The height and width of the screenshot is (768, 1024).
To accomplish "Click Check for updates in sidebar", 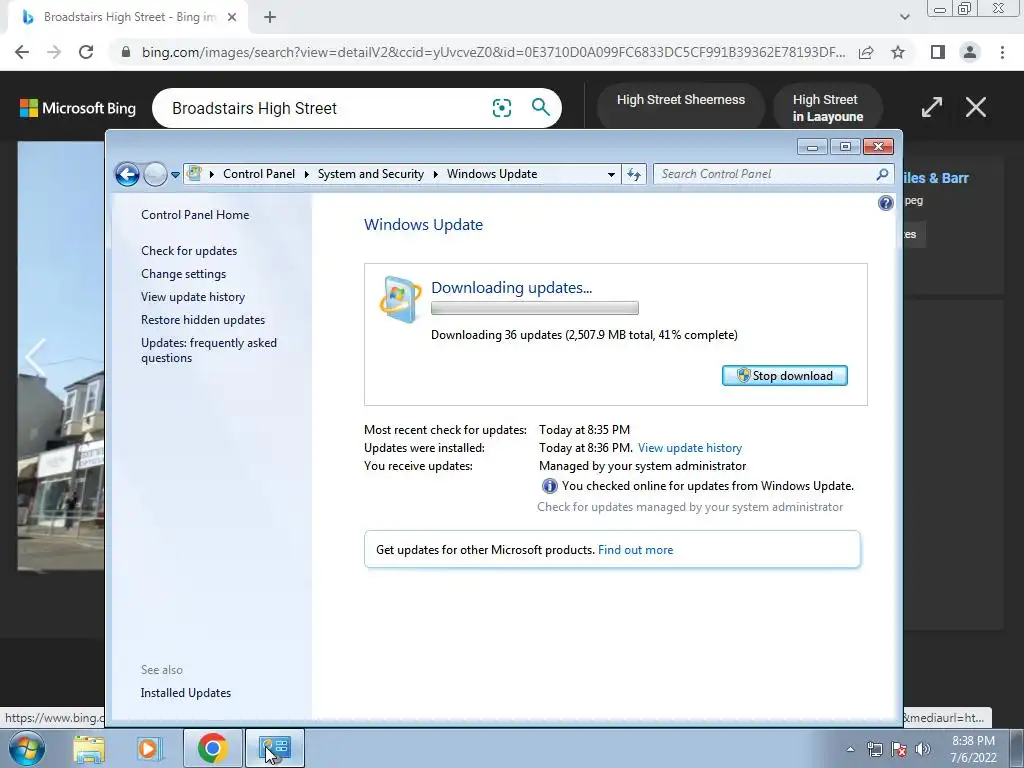I will [x=189, y=251].
